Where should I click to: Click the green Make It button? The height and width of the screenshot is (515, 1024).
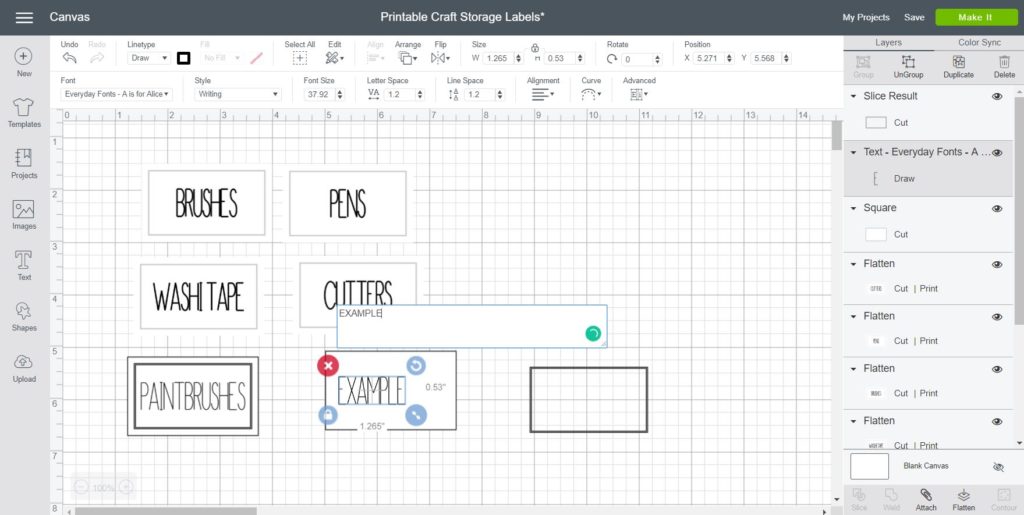(x=975, y=17)
